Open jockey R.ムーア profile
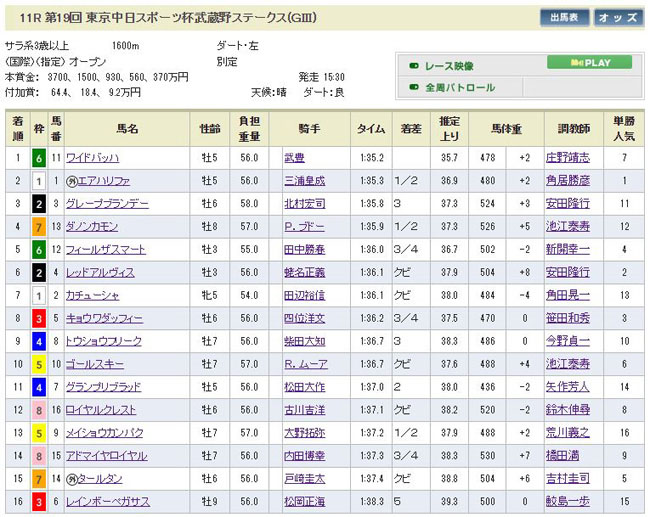 (x=302, y=364)
